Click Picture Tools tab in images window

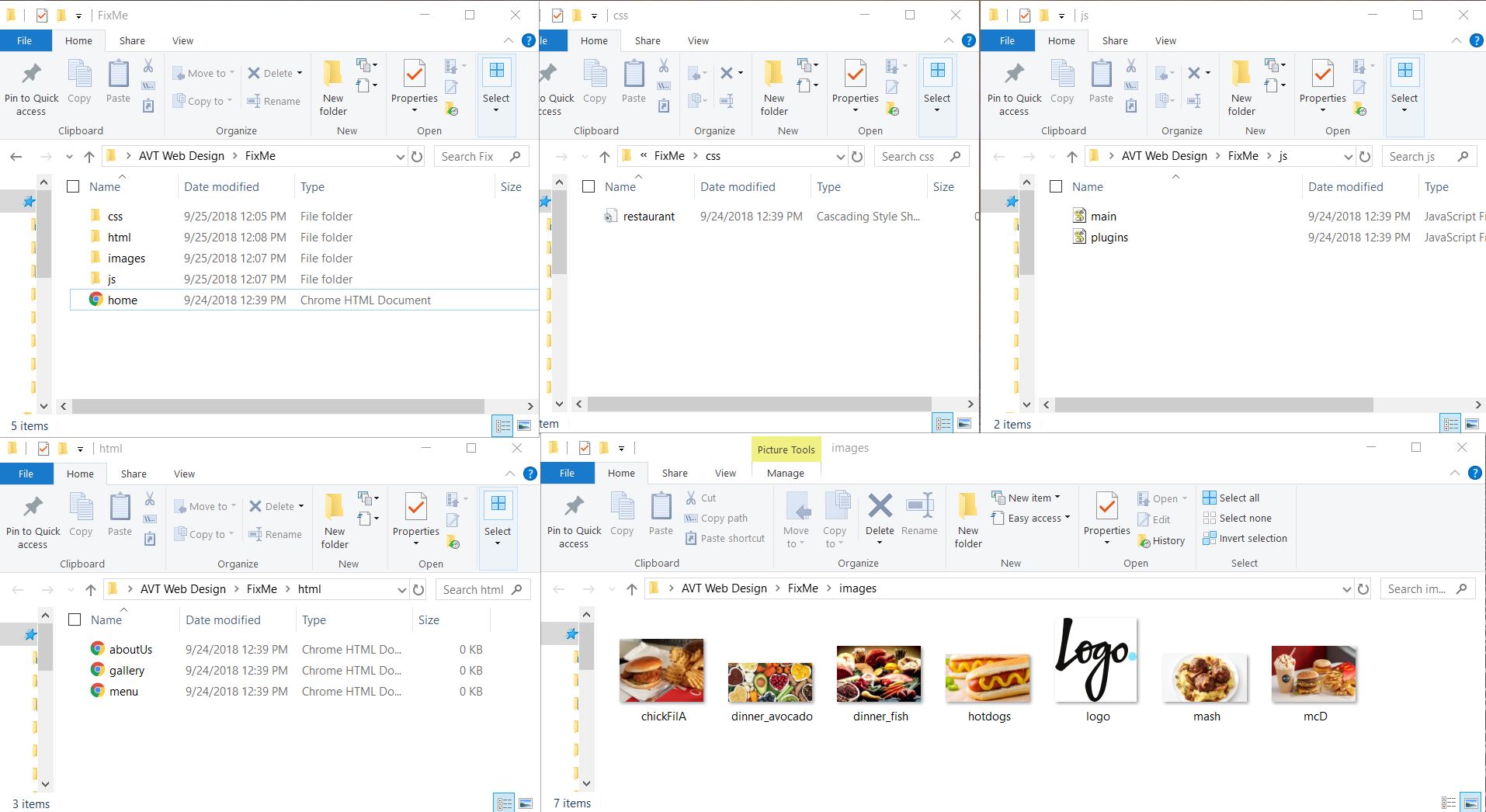[786, 449]
